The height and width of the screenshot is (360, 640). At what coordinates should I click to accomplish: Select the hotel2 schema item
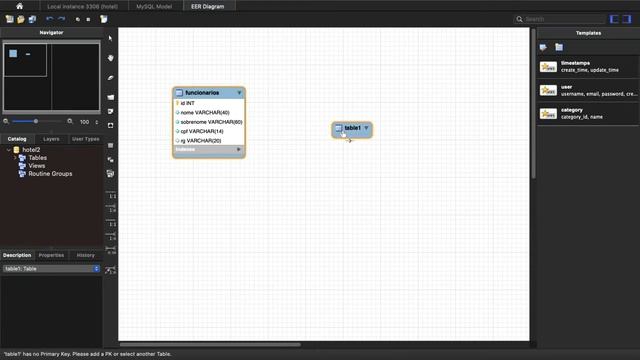[31, 150]
